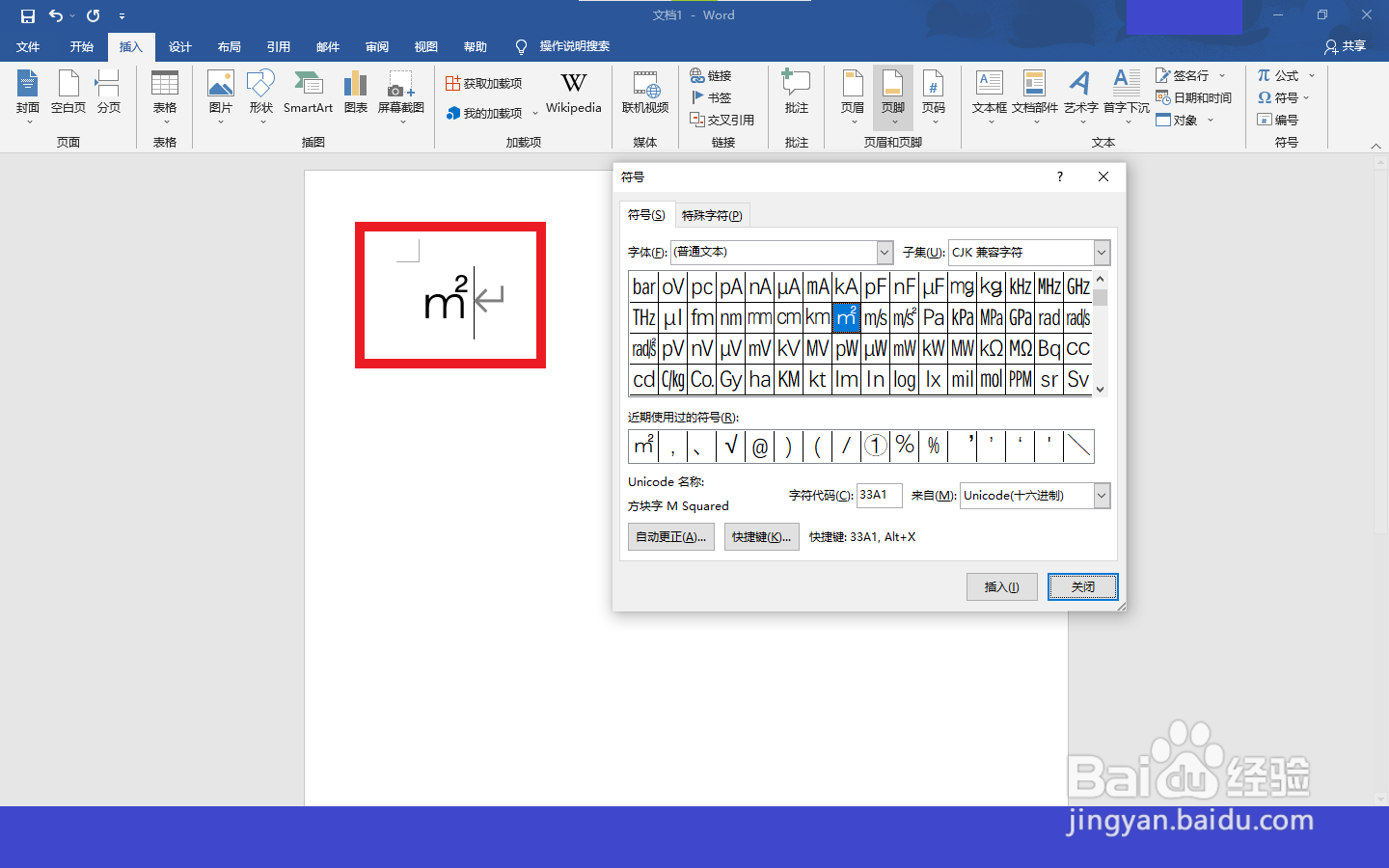Switch to the Home (开始) tab
1389x868 pixels.
[81, 46]
